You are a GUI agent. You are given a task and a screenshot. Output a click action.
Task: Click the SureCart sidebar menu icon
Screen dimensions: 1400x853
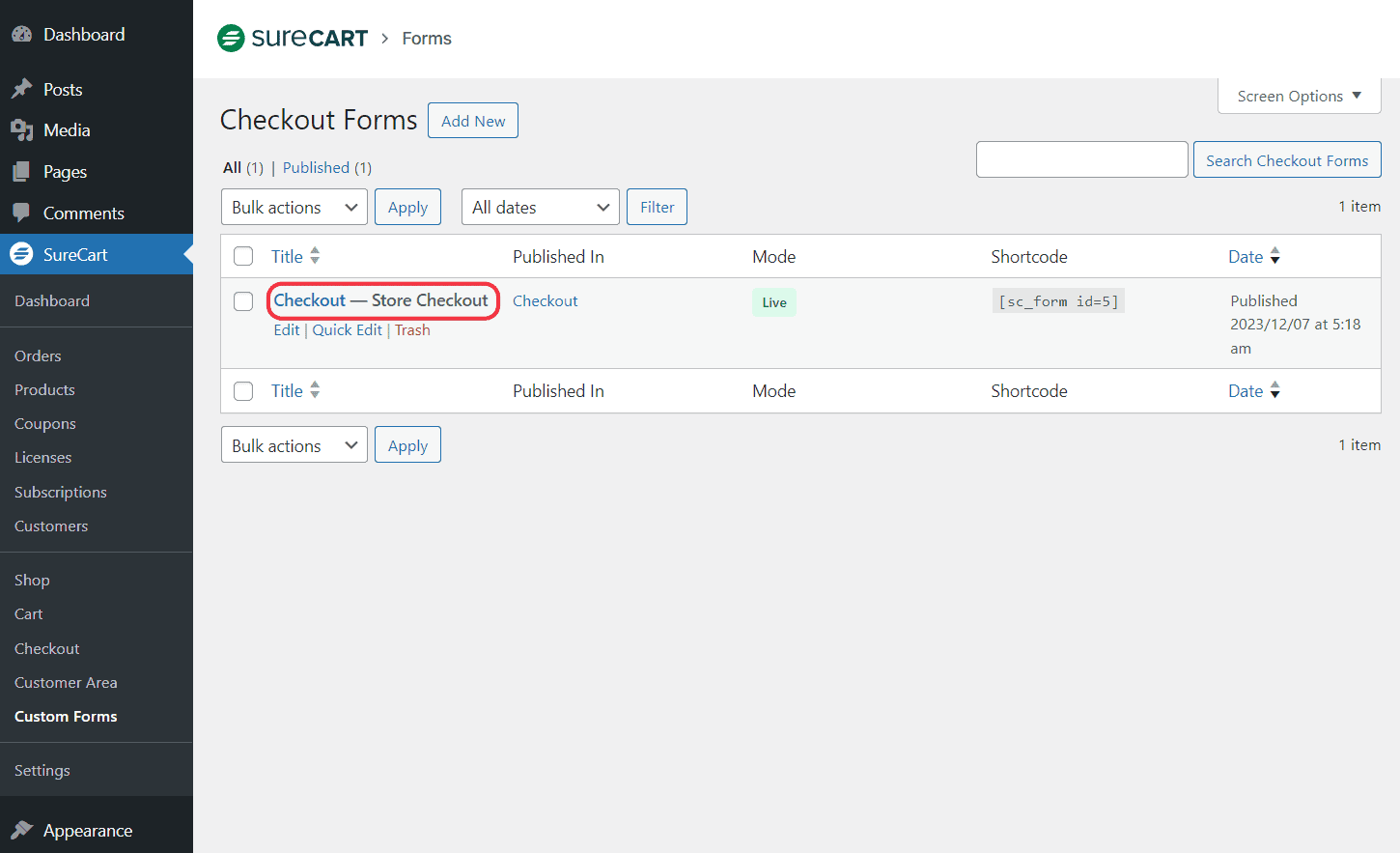pos(21,255)
